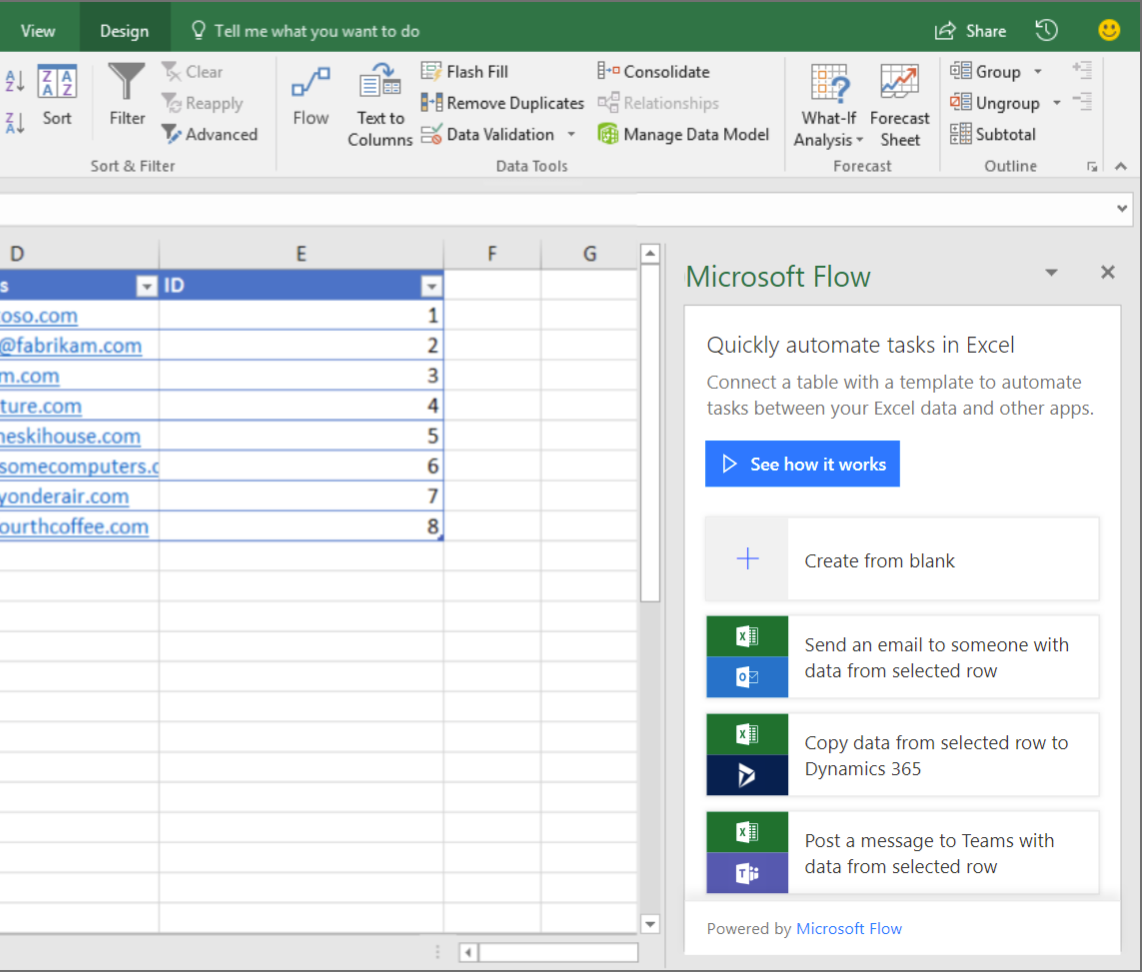The width and height of the screenshot is (1142, 972).
Task: Click in the Tell me search box
Action: (x=320, y=30)
